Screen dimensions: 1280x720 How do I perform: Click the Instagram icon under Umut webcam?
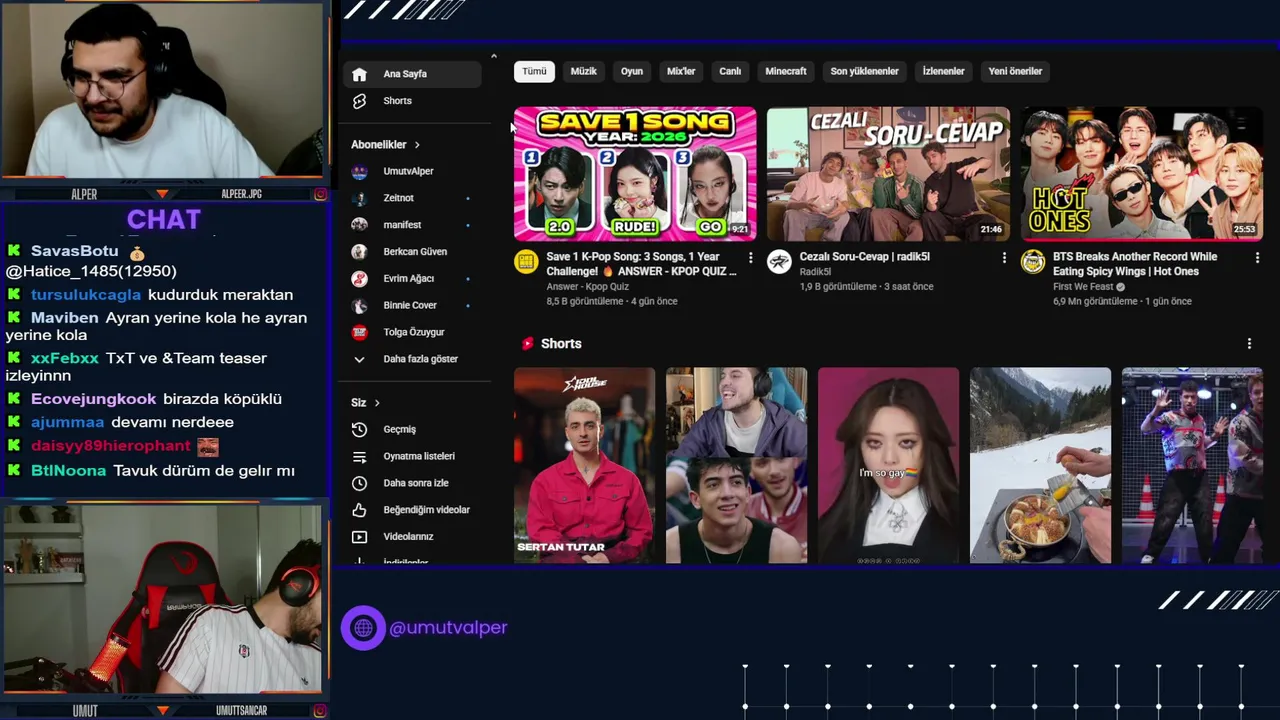(320, 711)
